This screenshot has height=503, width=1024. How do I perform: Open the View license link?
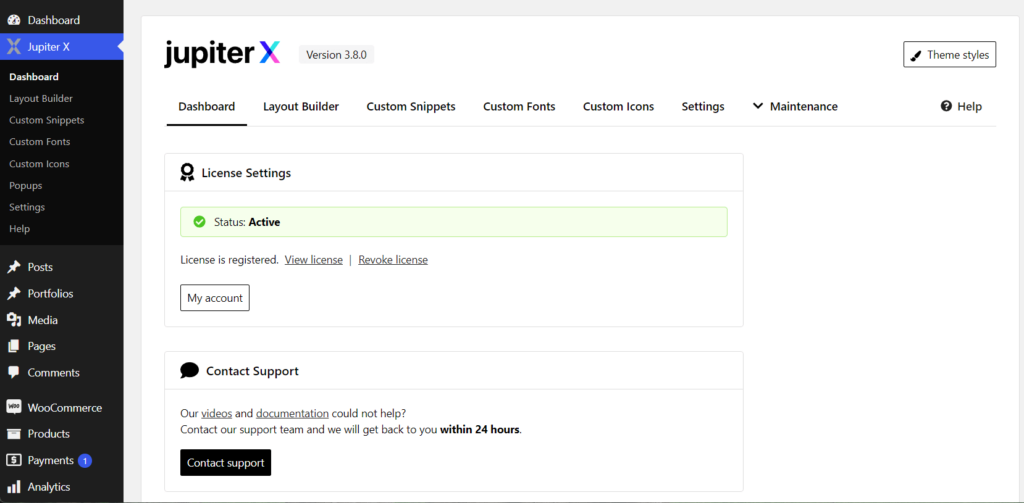pos(313,260)
